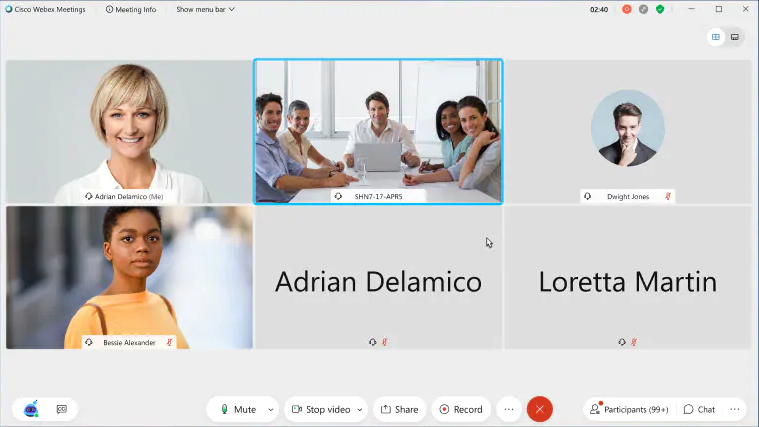Click the grey status indicator in title bar
Screen dimensions: 759x427
[x=643, y=9]
